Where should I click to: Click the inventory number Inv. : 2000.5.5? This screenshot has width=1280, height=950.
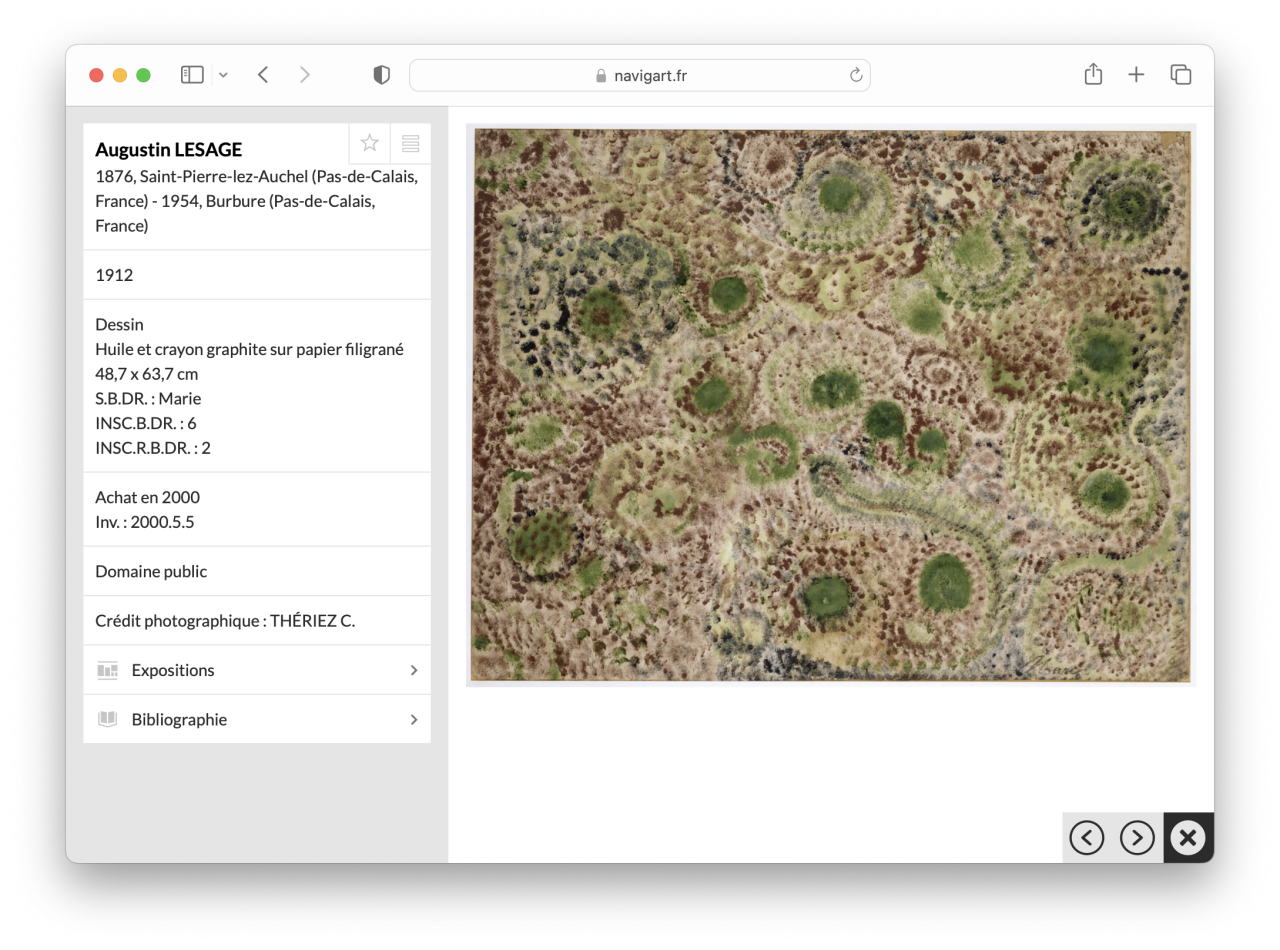pos(145,522)
